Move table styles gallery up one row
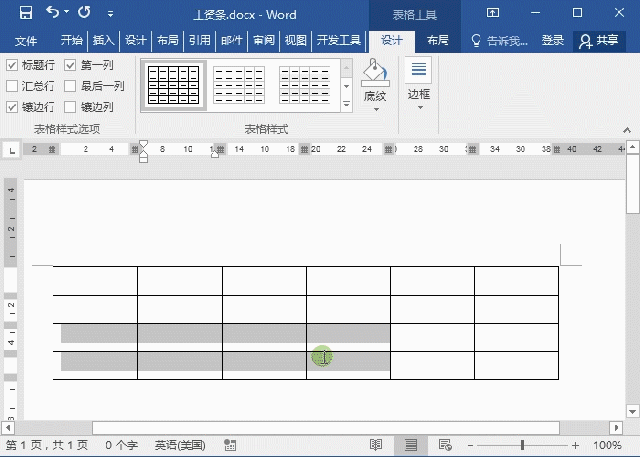The height and width of the screenshot is (457, 640). point(346,68)
